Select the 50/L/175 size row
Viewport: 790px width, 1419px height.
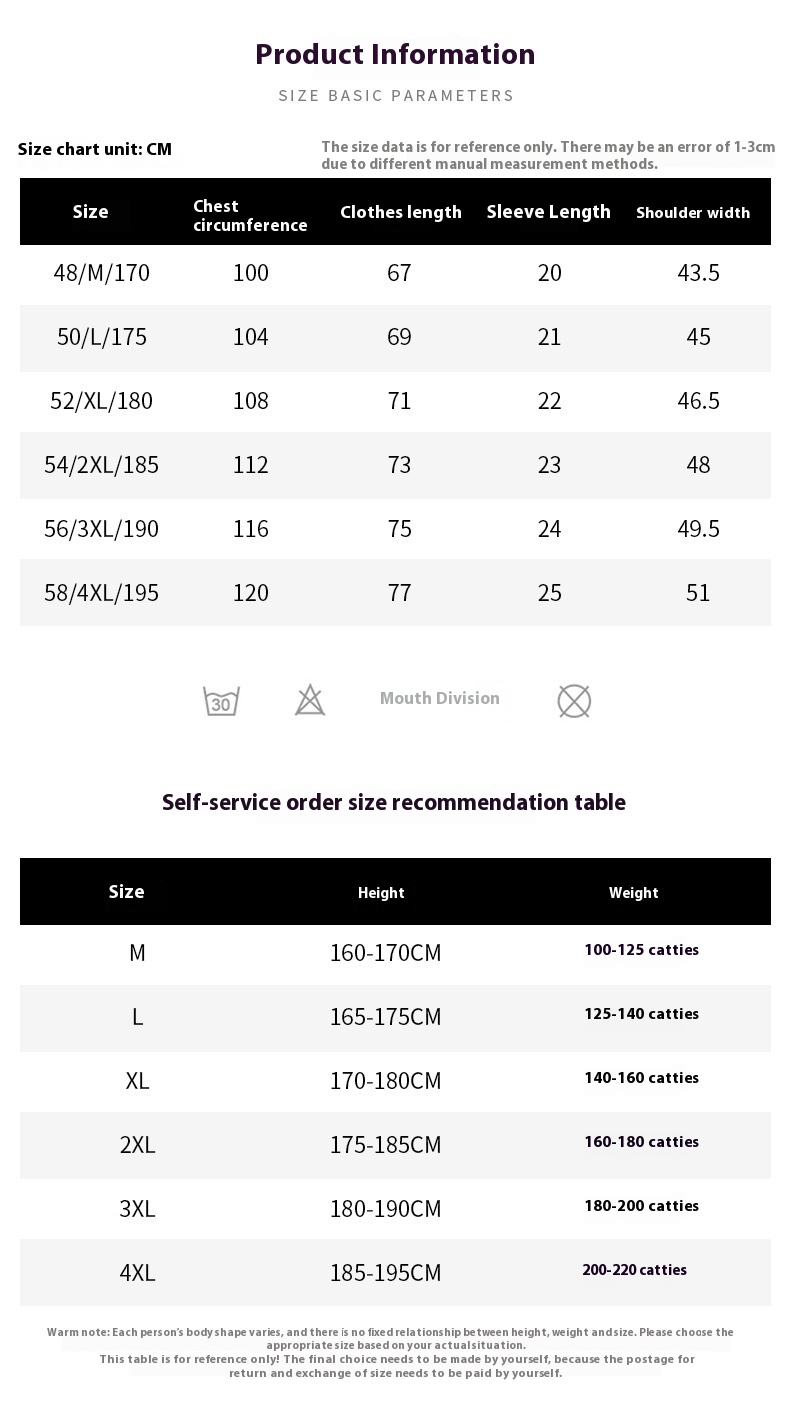pos(395,337)
